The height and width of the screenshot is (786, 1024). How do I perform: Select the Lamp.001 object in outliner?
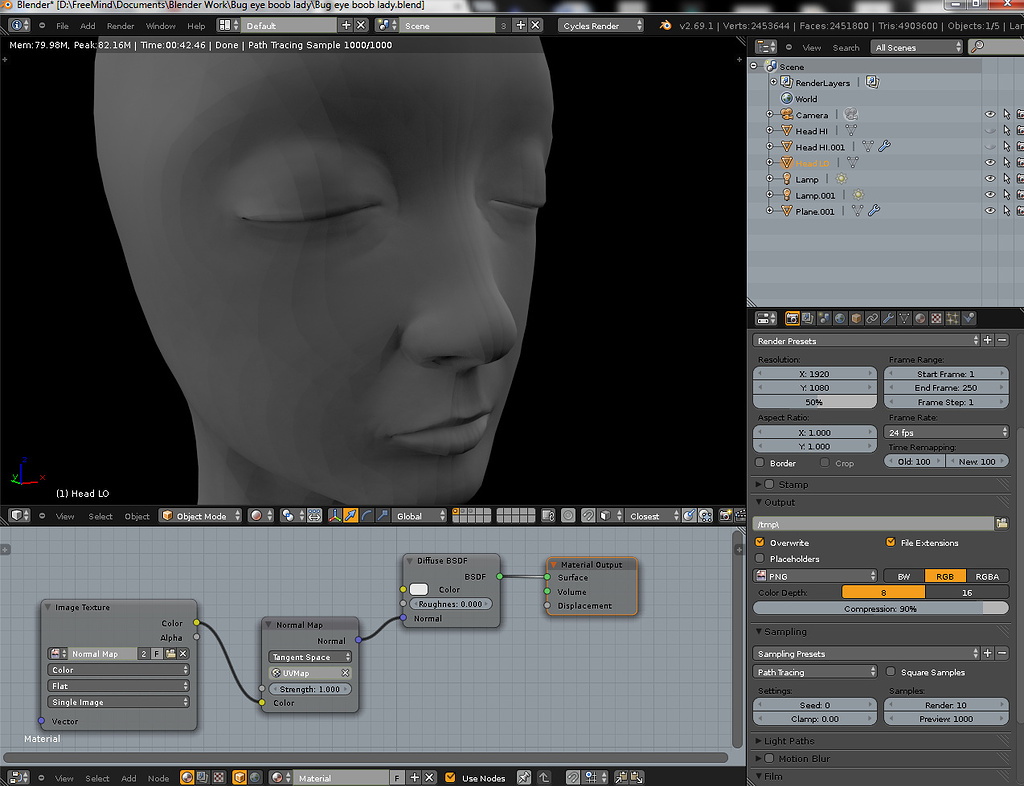(x=815, y=195)
